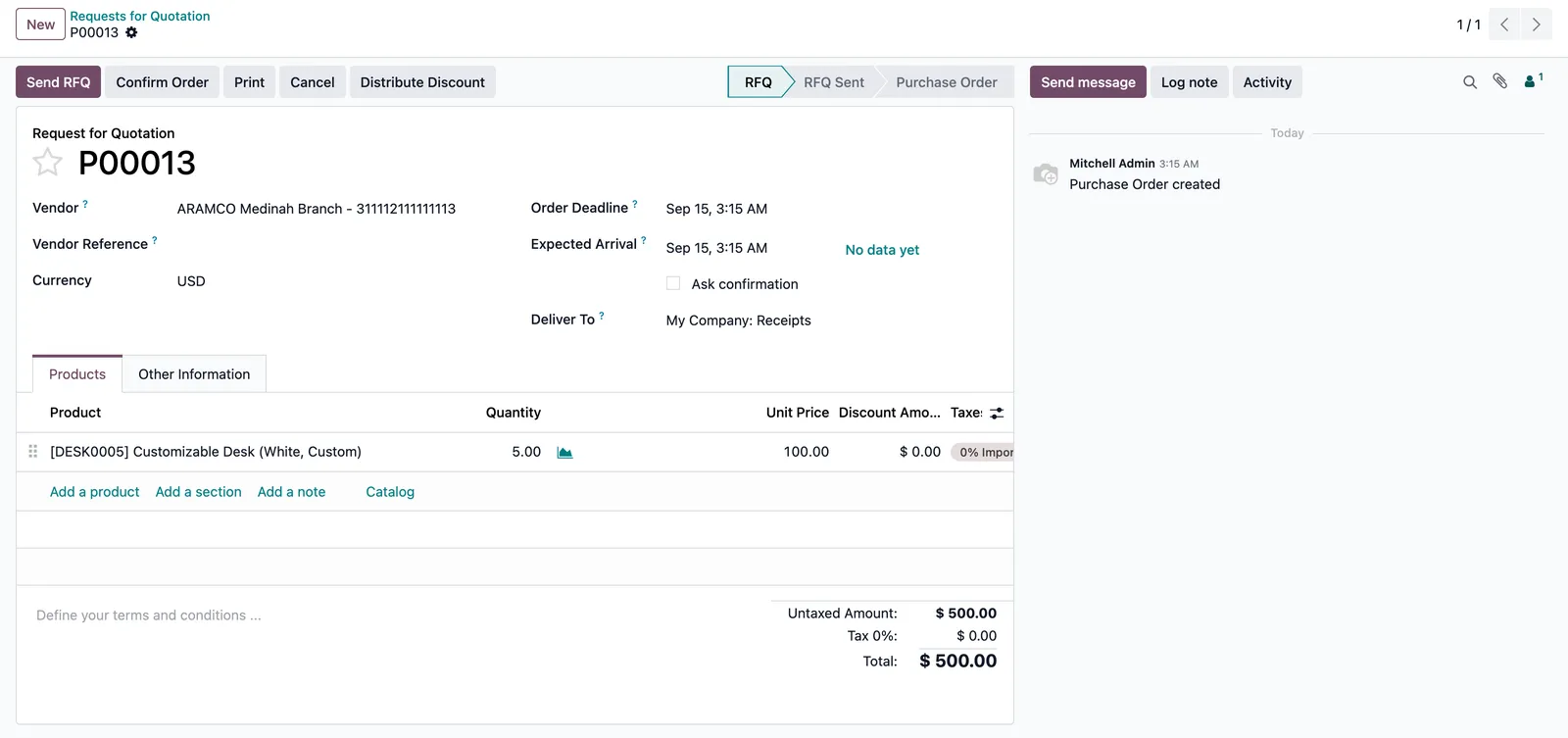Open the optional columns settings icon
The width and height of the screenshot is (1568, 738).
997,414
